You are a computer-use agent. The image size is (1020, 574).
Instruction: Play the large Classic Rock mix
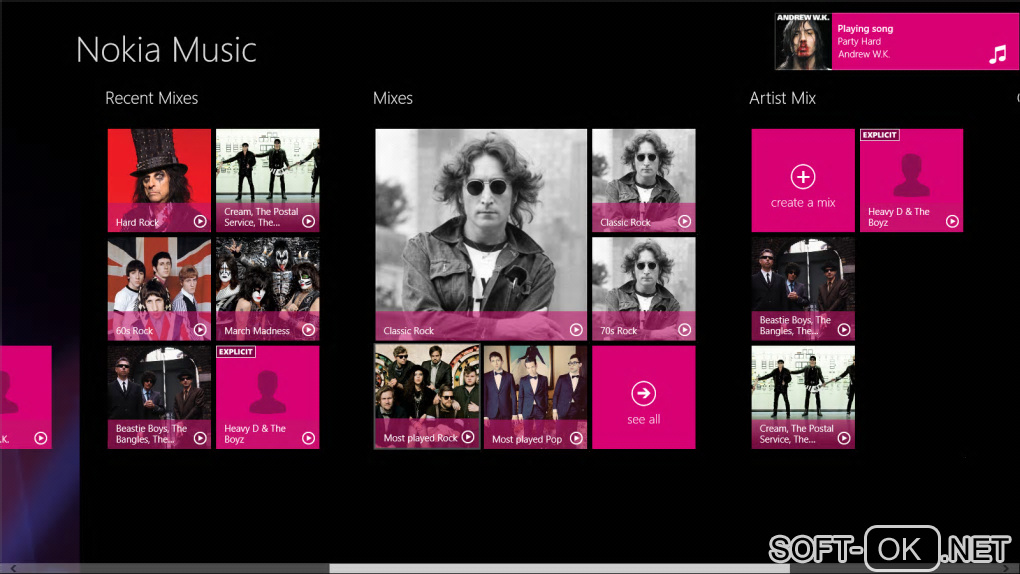(576, 330)
